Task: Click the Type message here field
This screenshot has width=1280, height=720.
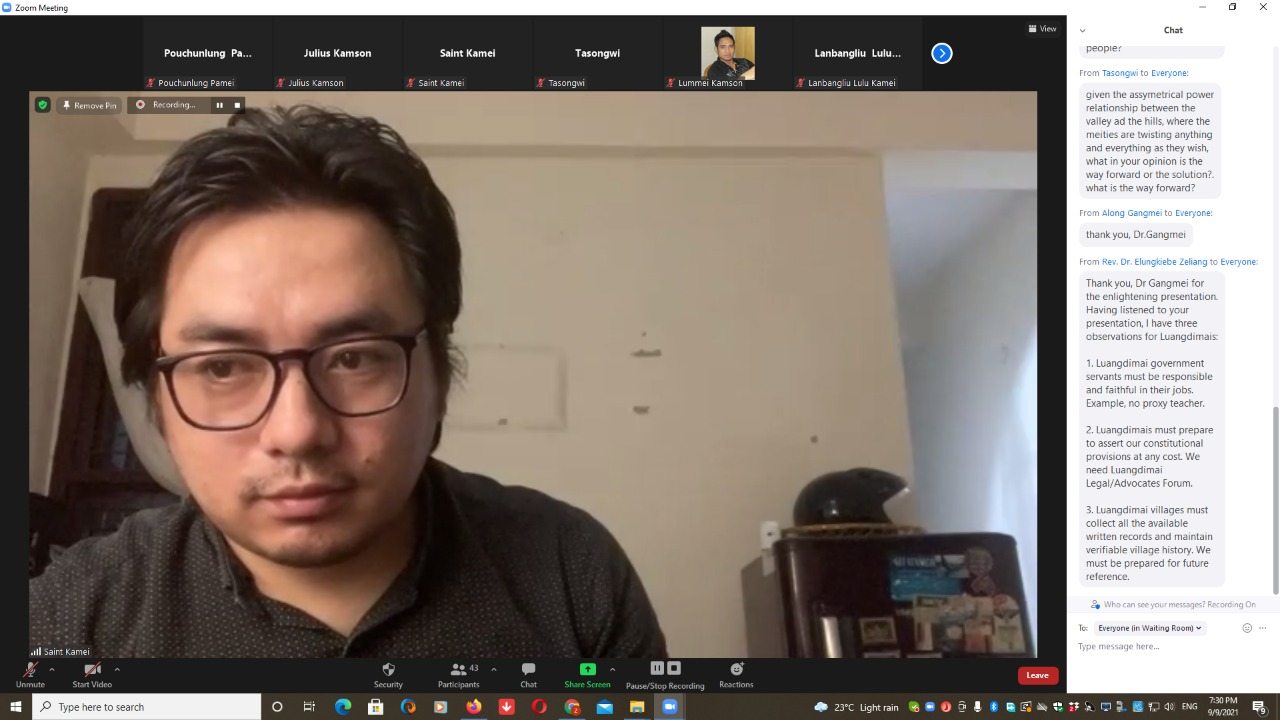Action: pyautogui.click(x=1160, y=647)
